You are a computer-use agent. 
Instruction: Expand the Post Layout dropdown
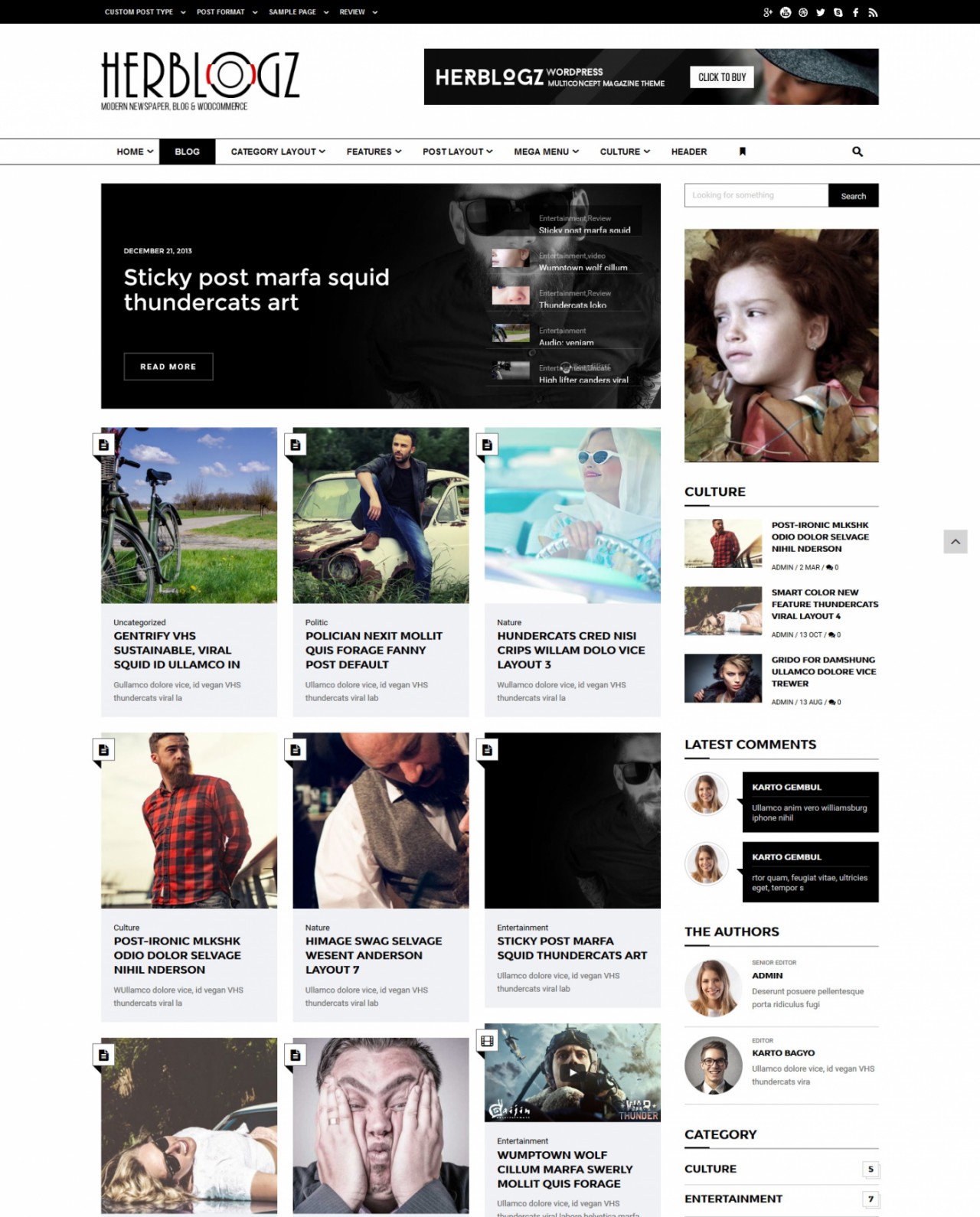(457, 152)
